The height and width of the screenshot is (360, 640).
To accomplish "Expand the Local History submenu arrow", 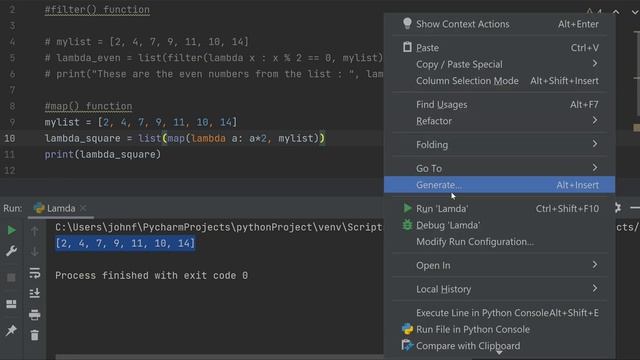I will [x=595, y=288].
